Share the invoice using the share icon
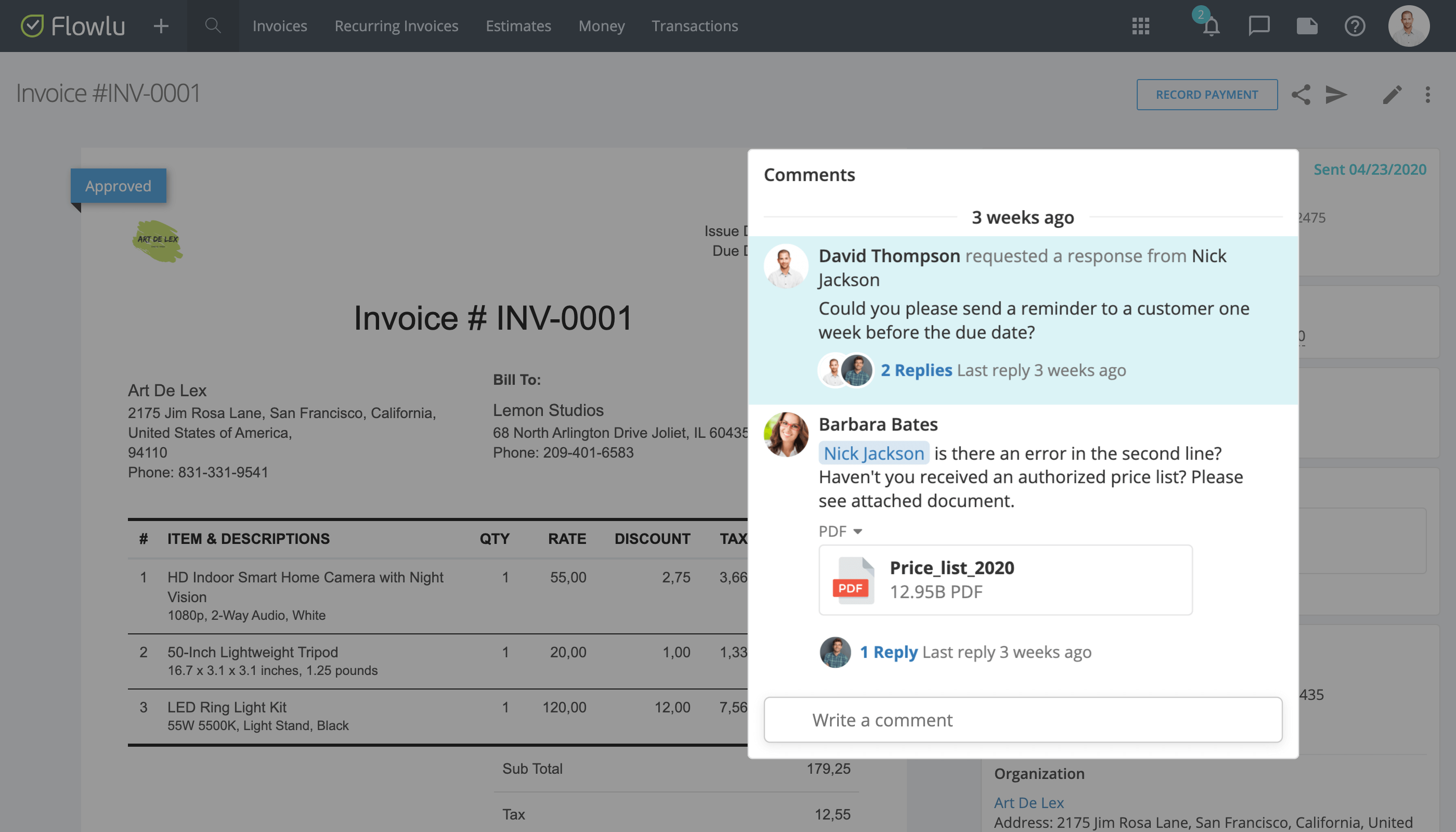 click(1301, 94)
